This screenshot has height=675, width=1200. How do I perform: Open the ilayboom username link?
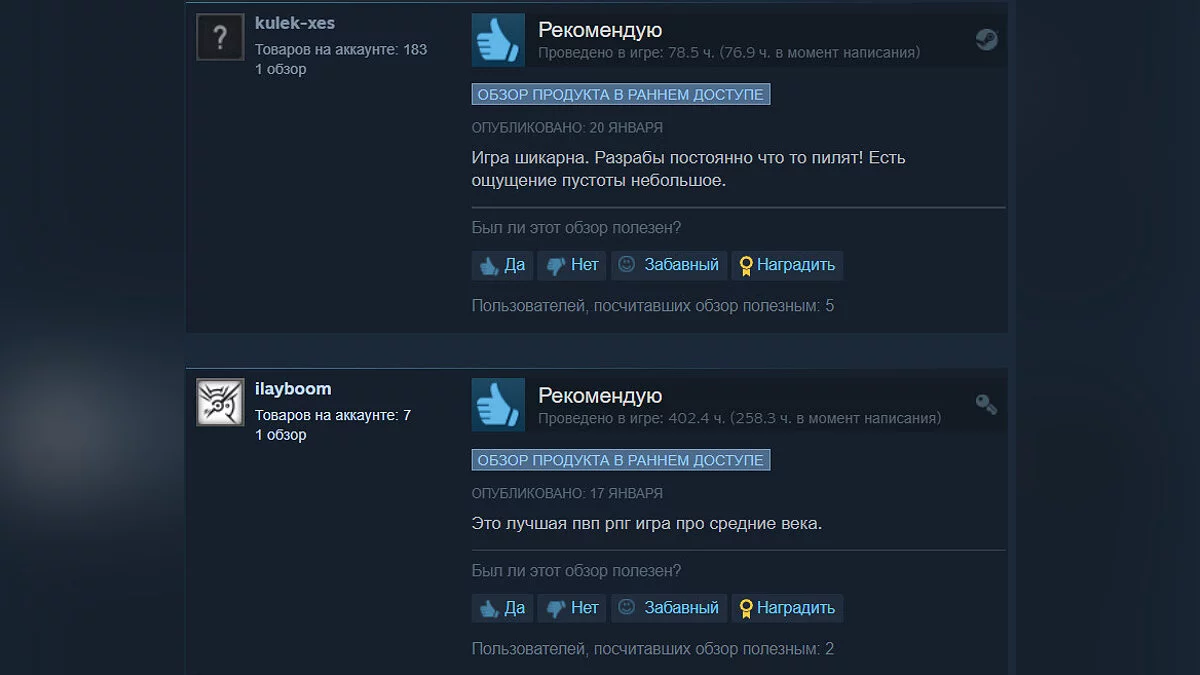pos(293,389)
